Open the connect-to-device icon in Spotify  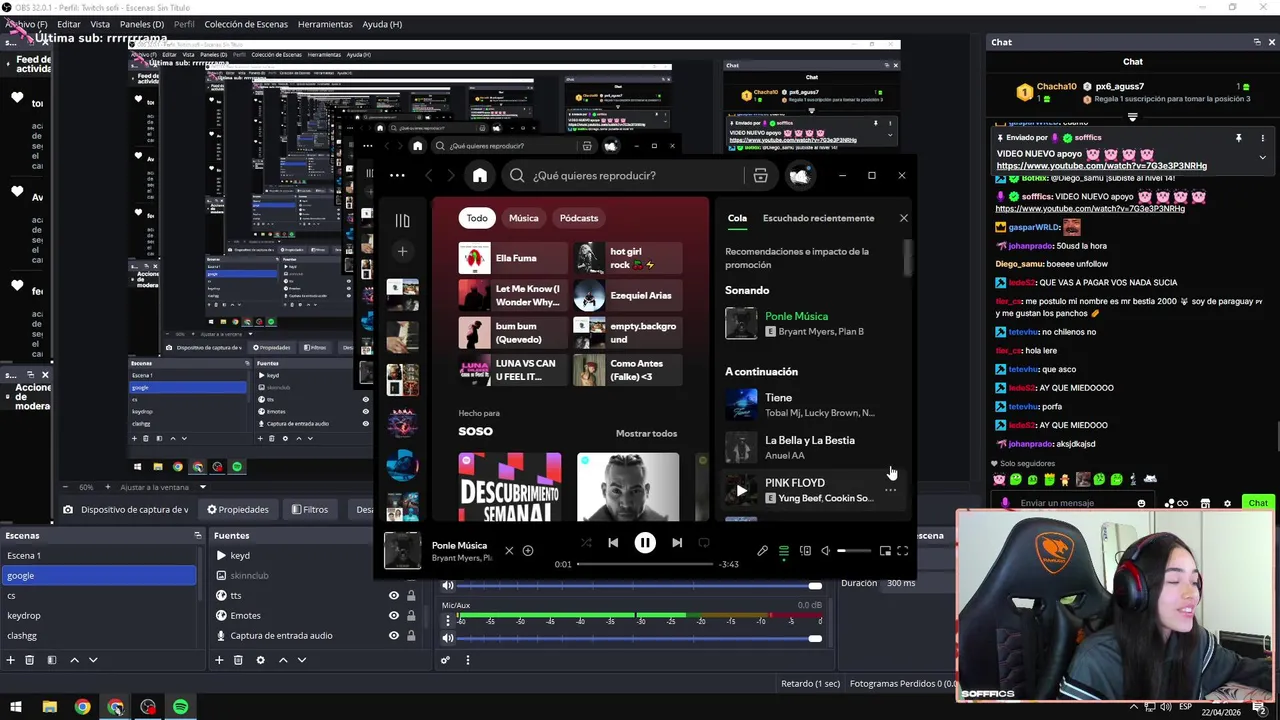coord(805,550)
